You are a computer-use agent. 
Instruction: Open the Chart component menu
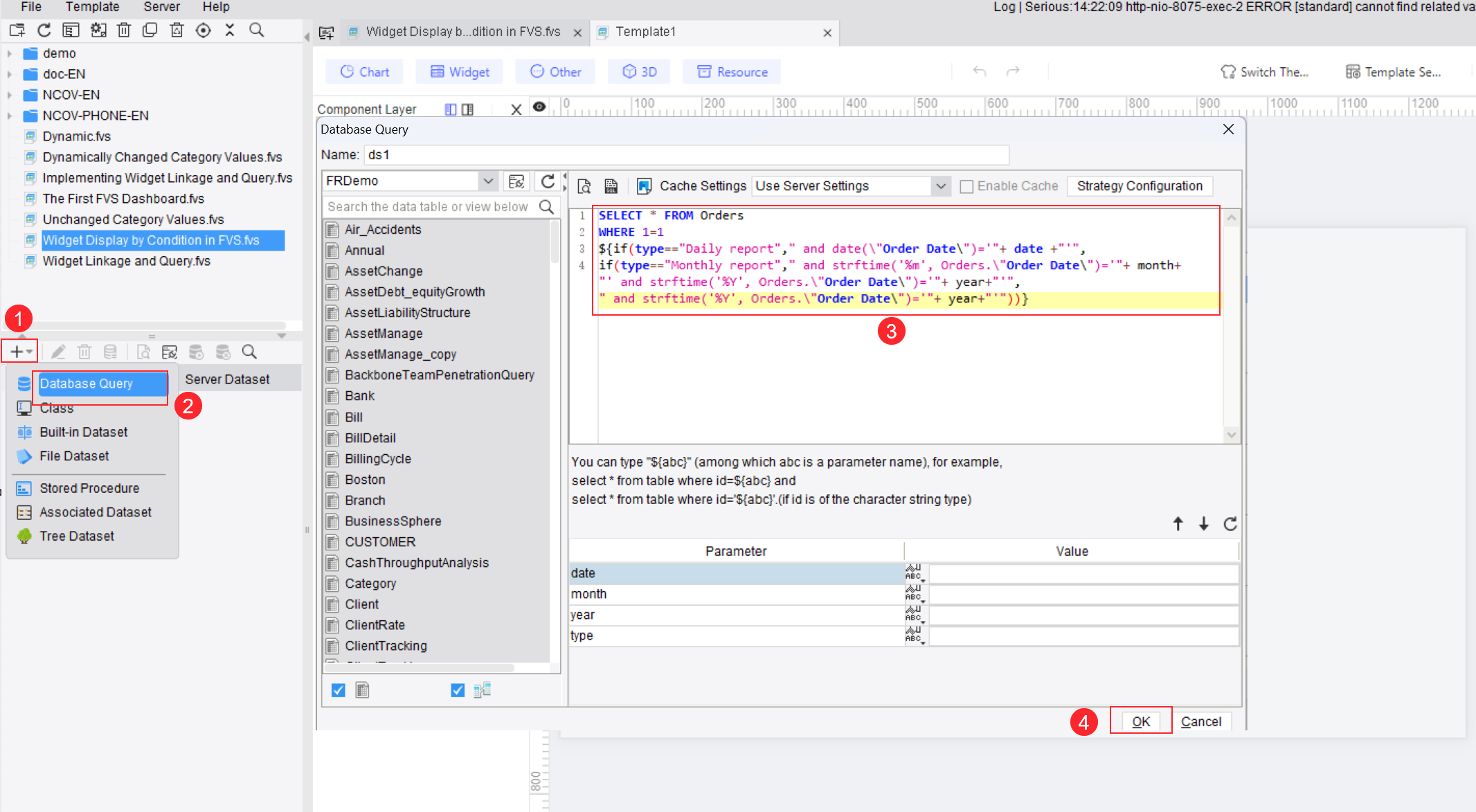pos(365,72)
